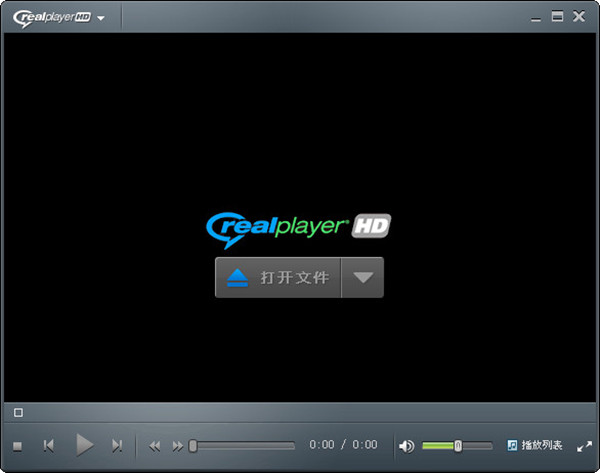
Task: Rewind using the double left arrows
Action: click(155, 446)
